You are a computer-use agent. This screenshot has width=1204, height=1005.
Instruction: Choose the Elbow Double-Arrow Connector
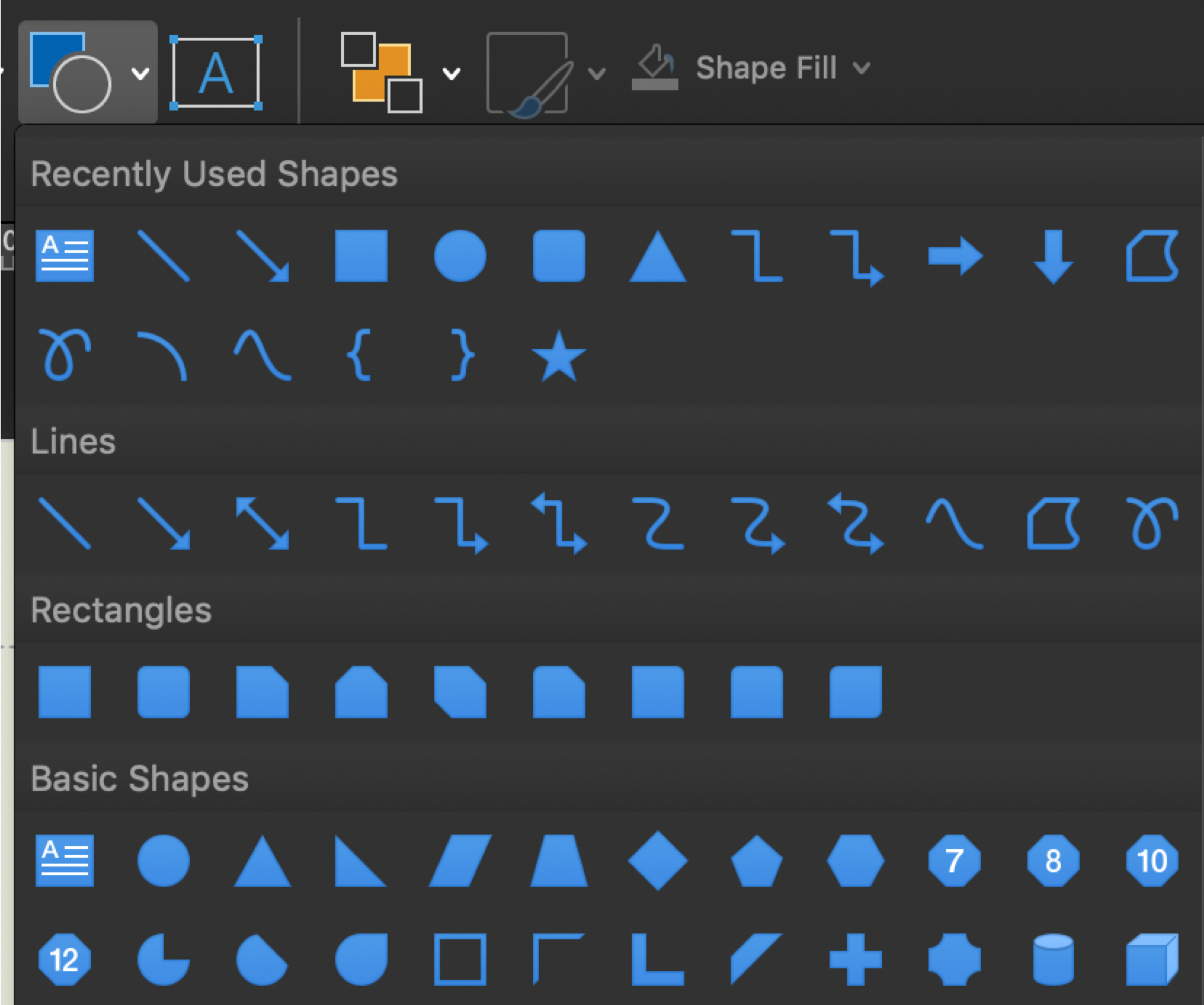560,524
